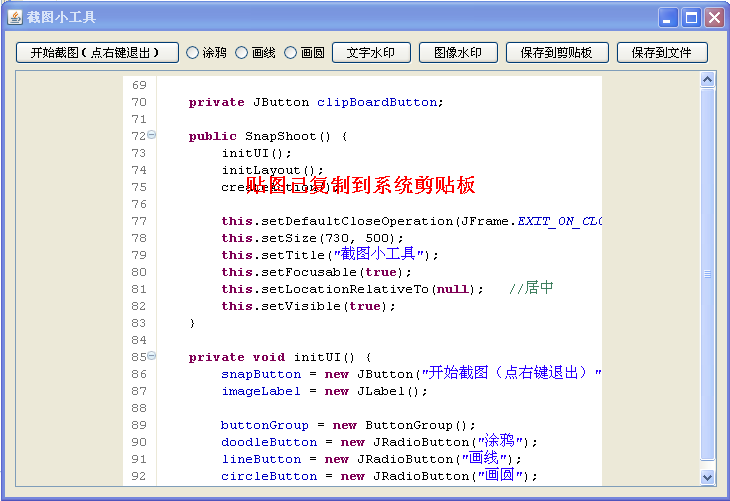
Task: Start a screenshot with 开始截图 button
Action: [97, 53]
